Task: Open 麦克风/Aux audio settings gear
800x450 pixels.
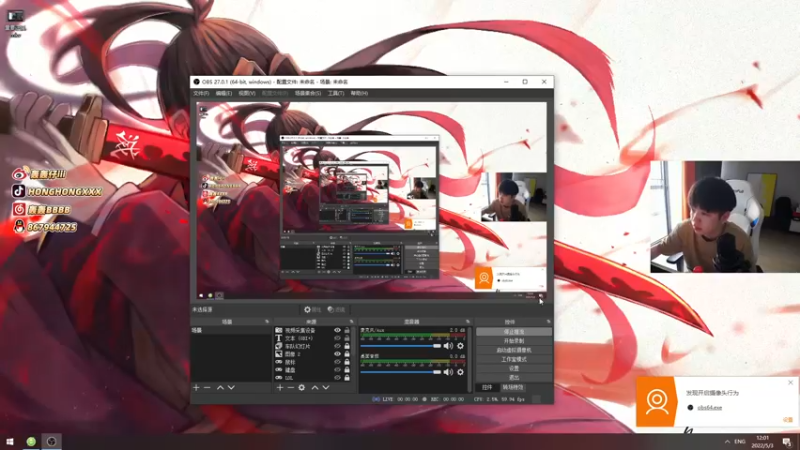Action: click(x=460, y=346)
